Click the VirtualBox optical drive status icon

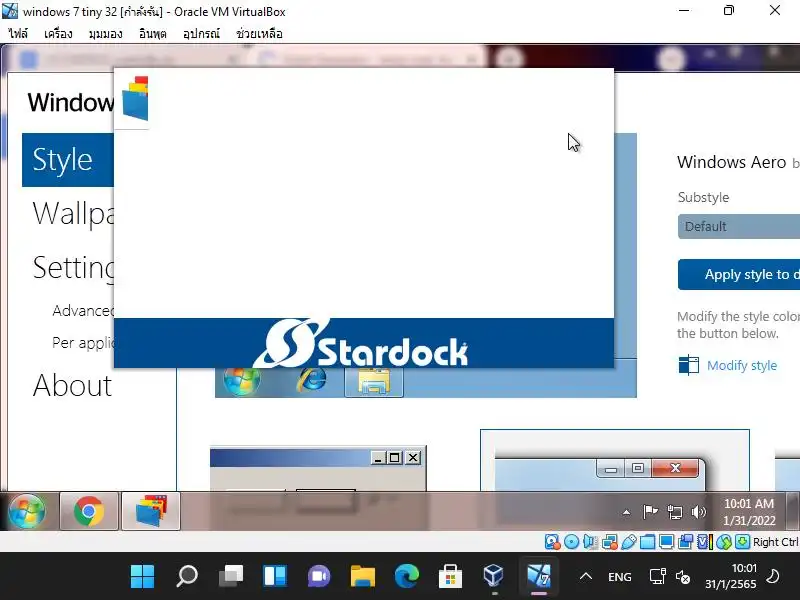[571, 542]
